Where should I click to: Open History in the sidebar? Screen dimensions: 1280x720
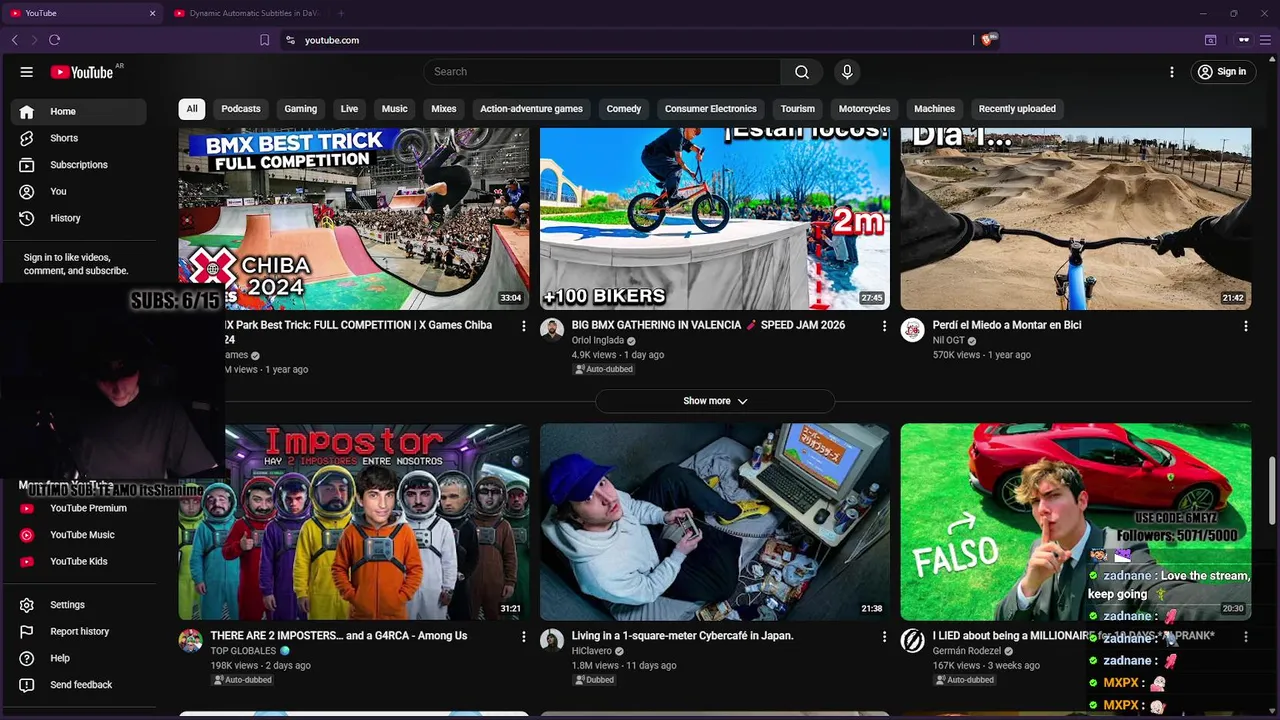[79, 218]
